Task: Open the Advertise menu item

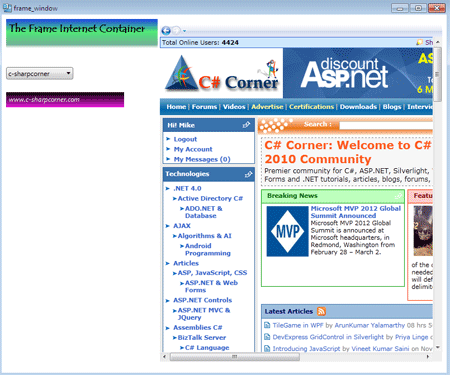Action: coord(267,107)
